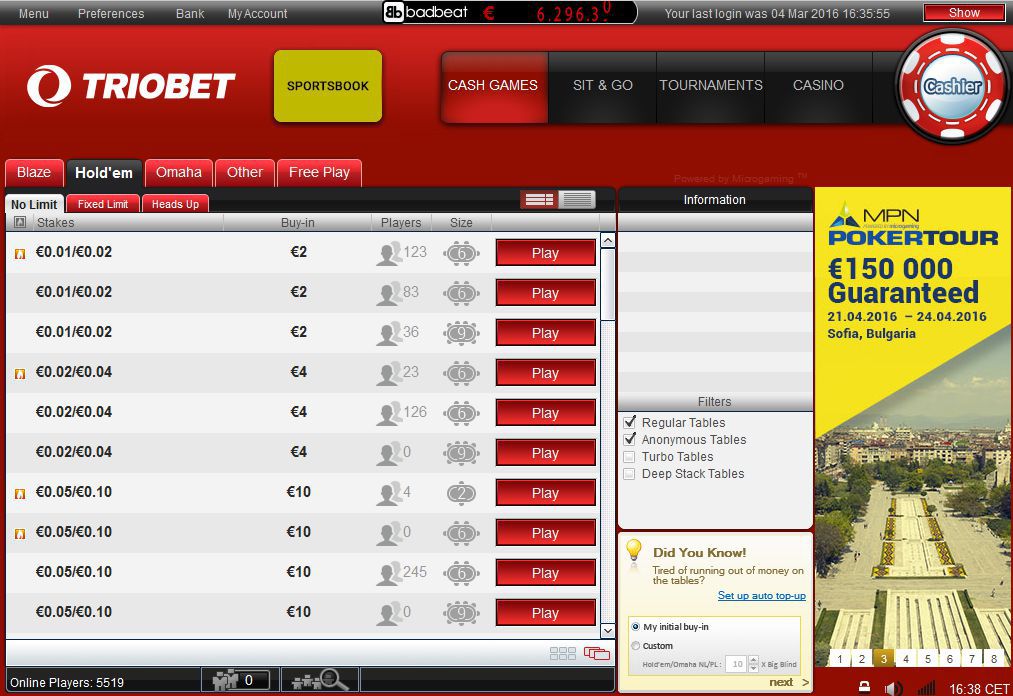Viewport: 1013px width, 696px height.
Task: Click the Show balance button
Action: point(964,13)
